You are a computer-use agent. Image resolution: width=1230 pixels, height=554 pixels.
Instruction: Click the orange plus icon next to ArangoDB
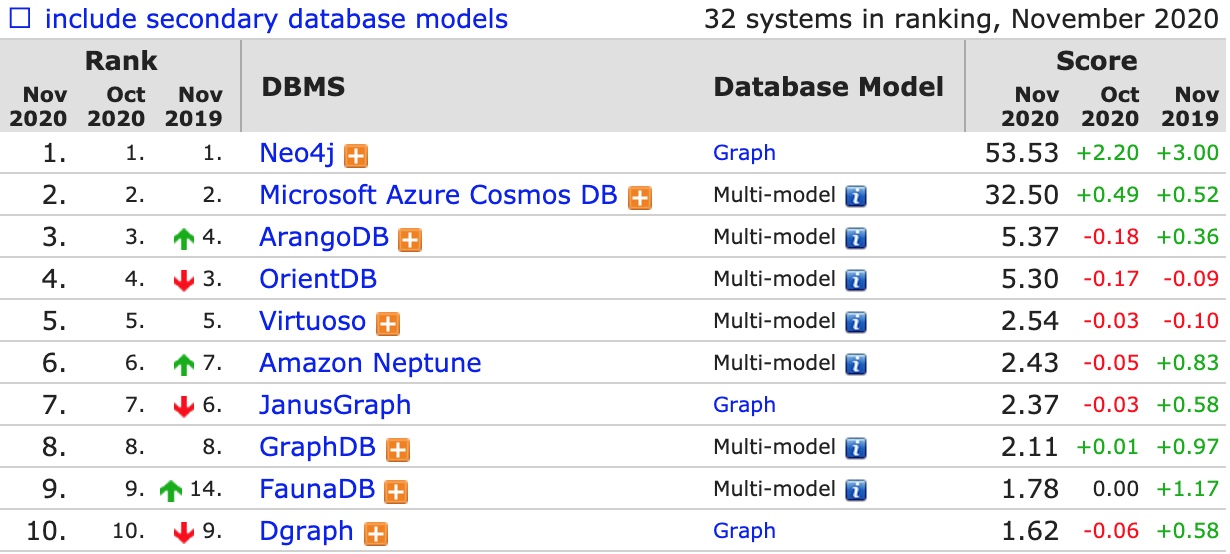click(x=409, y=239)
